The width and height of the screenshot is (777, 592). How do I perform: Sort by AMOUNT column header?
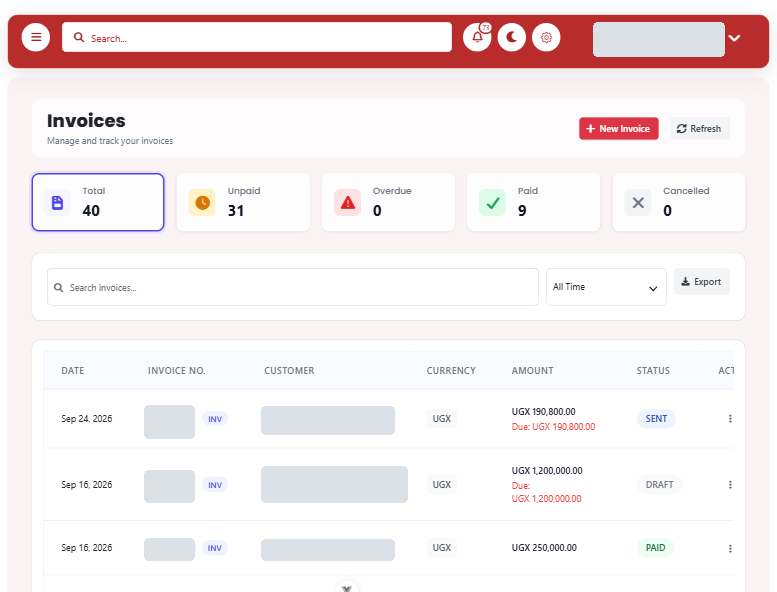coord(533,371)
